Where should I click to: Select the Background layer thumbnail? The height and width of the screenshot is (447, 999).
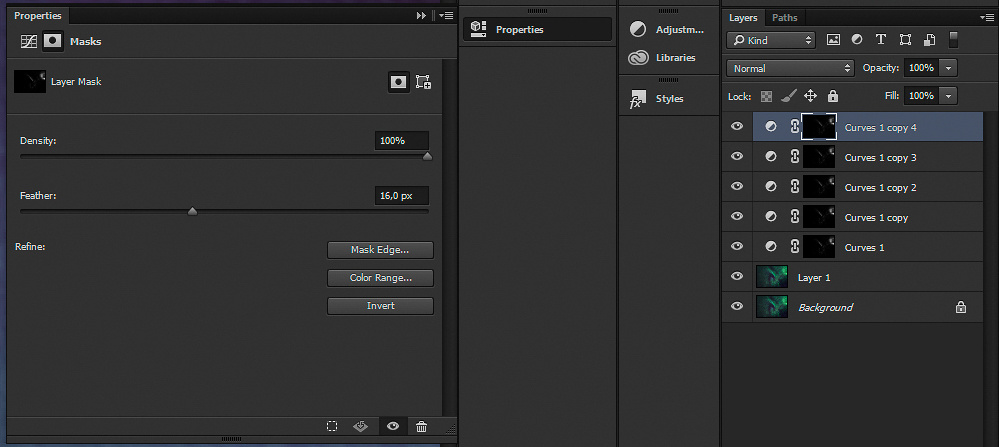tap(772, 307)
